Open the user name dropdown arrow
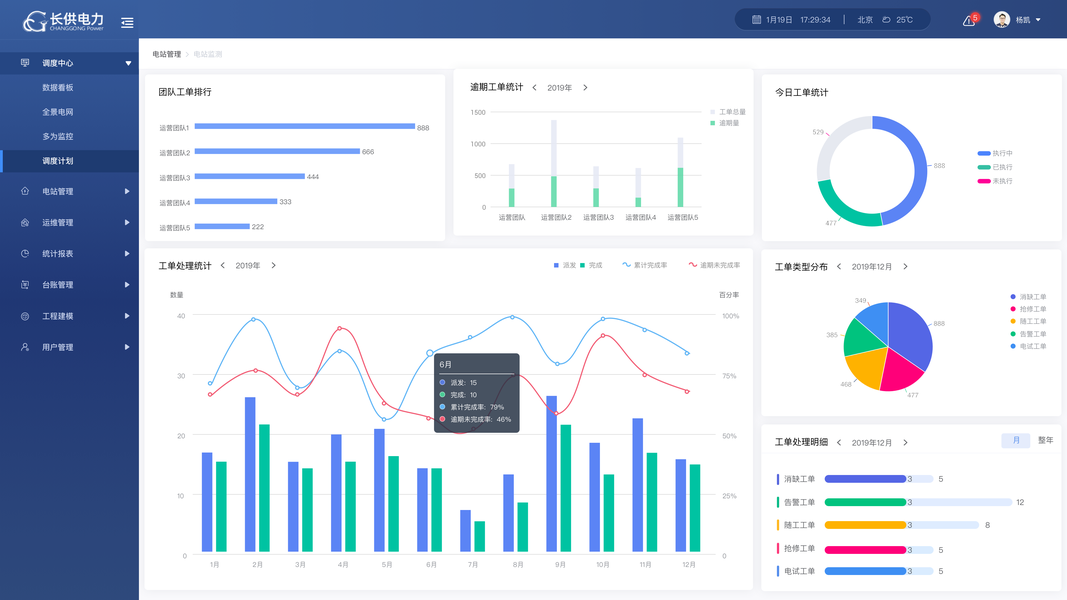This screenshot has width=1067, height=600. (1038, 20)
